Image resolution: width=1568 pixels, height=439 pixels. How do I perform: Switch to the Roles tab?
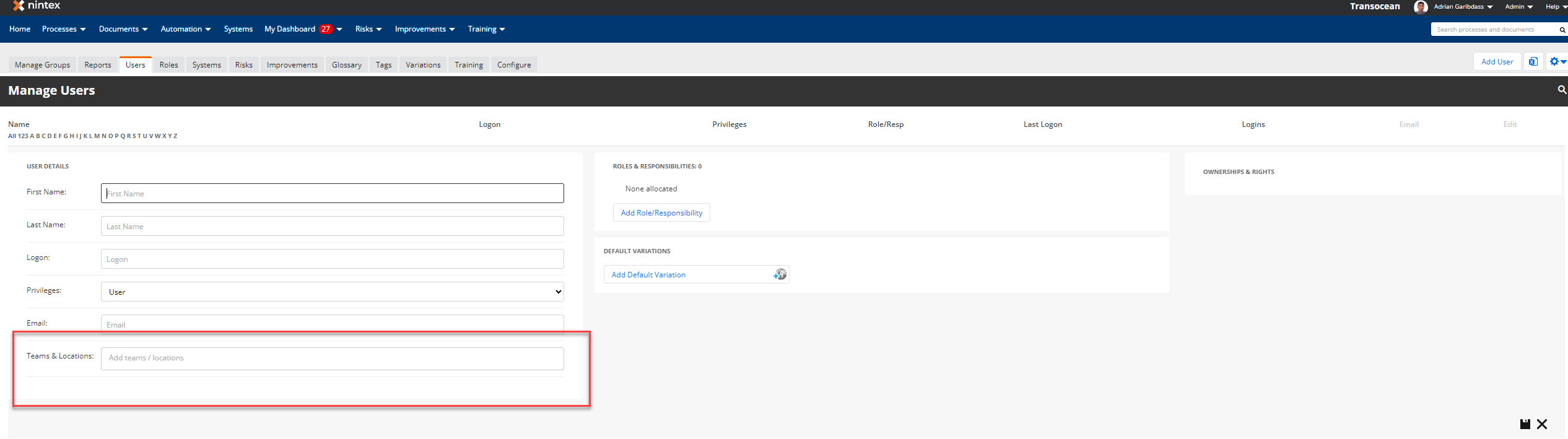[x=168, y=65]
